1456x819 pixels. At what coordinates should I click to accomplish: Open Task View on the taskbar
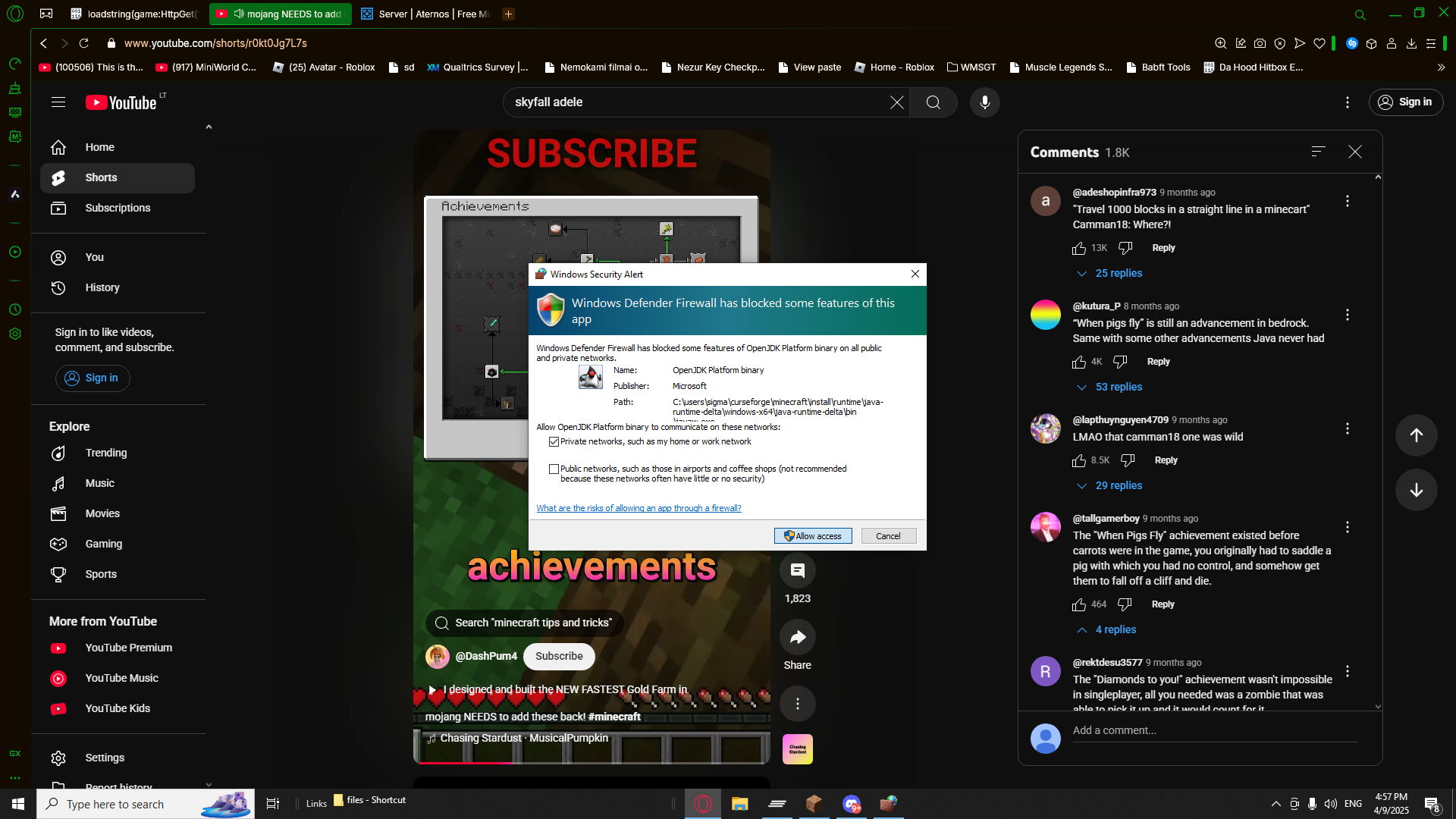tap(273, 804)
